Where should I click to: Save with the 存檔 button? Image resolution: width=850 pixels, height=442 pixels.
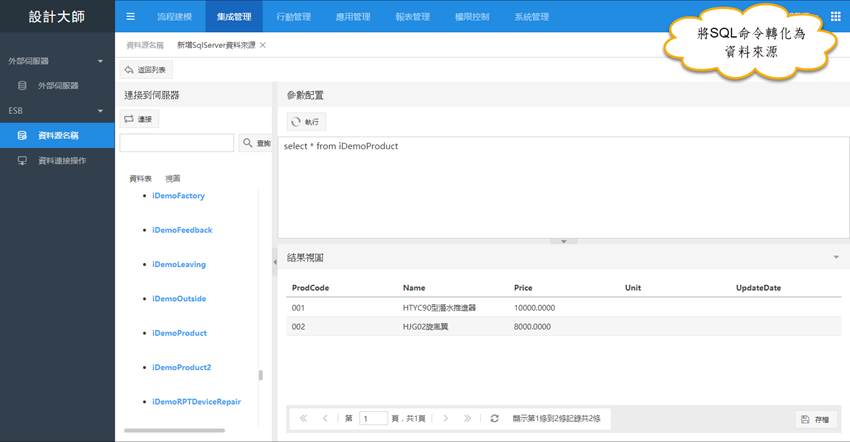[x=816, y=419]
